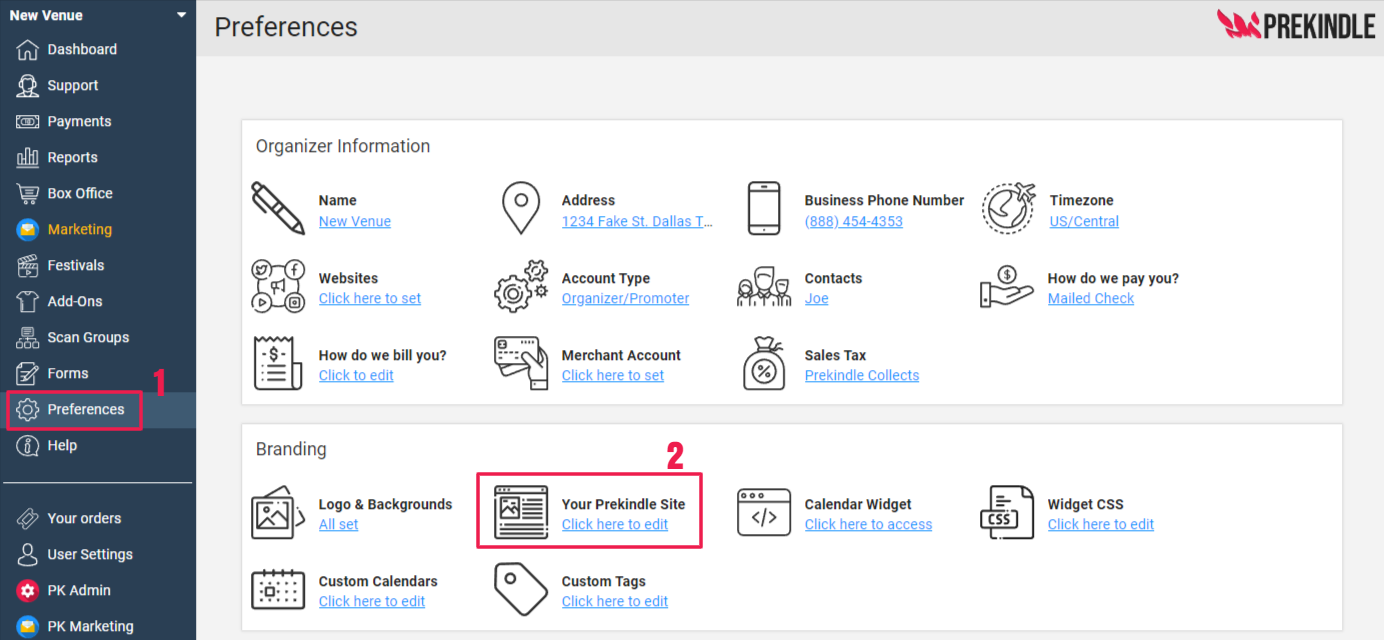
Task: Click the PK Admin red gear icon
Action: click(x=28, y=590)
